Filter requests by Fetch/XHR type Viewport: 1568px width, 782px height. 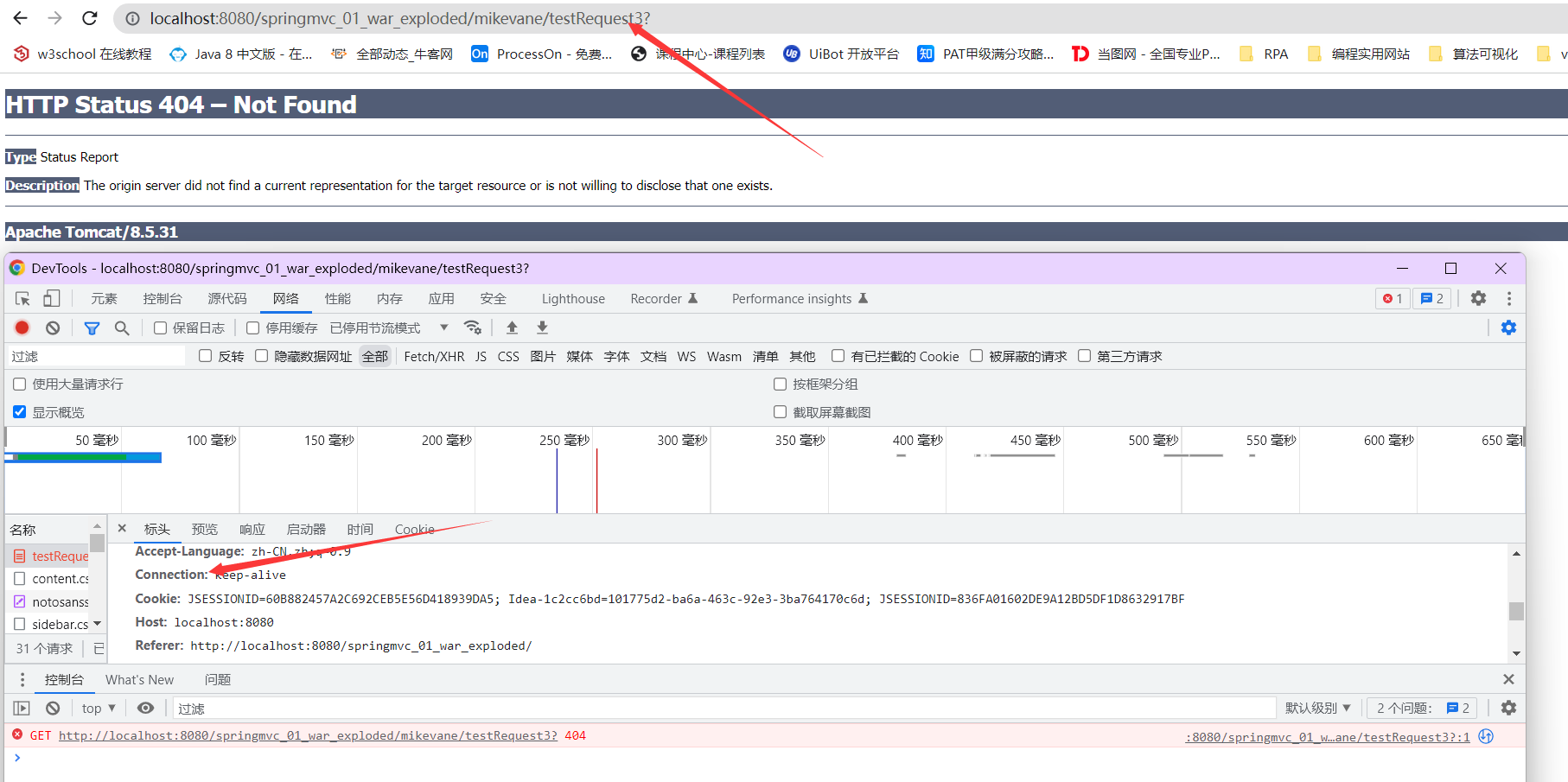pyautogui.click(x=434, y=356)
